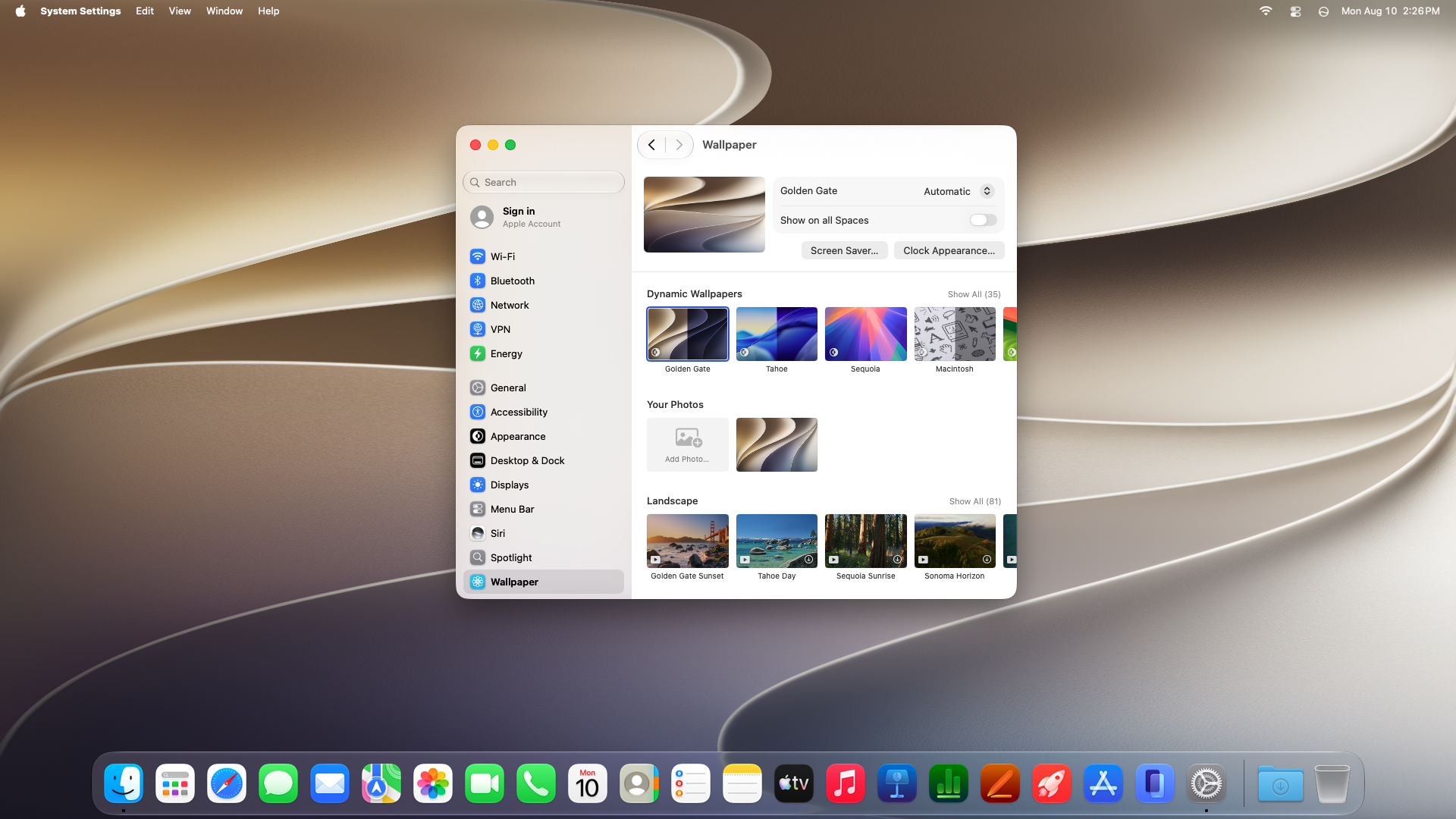Open the Window menu
Viewport: 1456px width, 819px height.
tap(224, 11)
